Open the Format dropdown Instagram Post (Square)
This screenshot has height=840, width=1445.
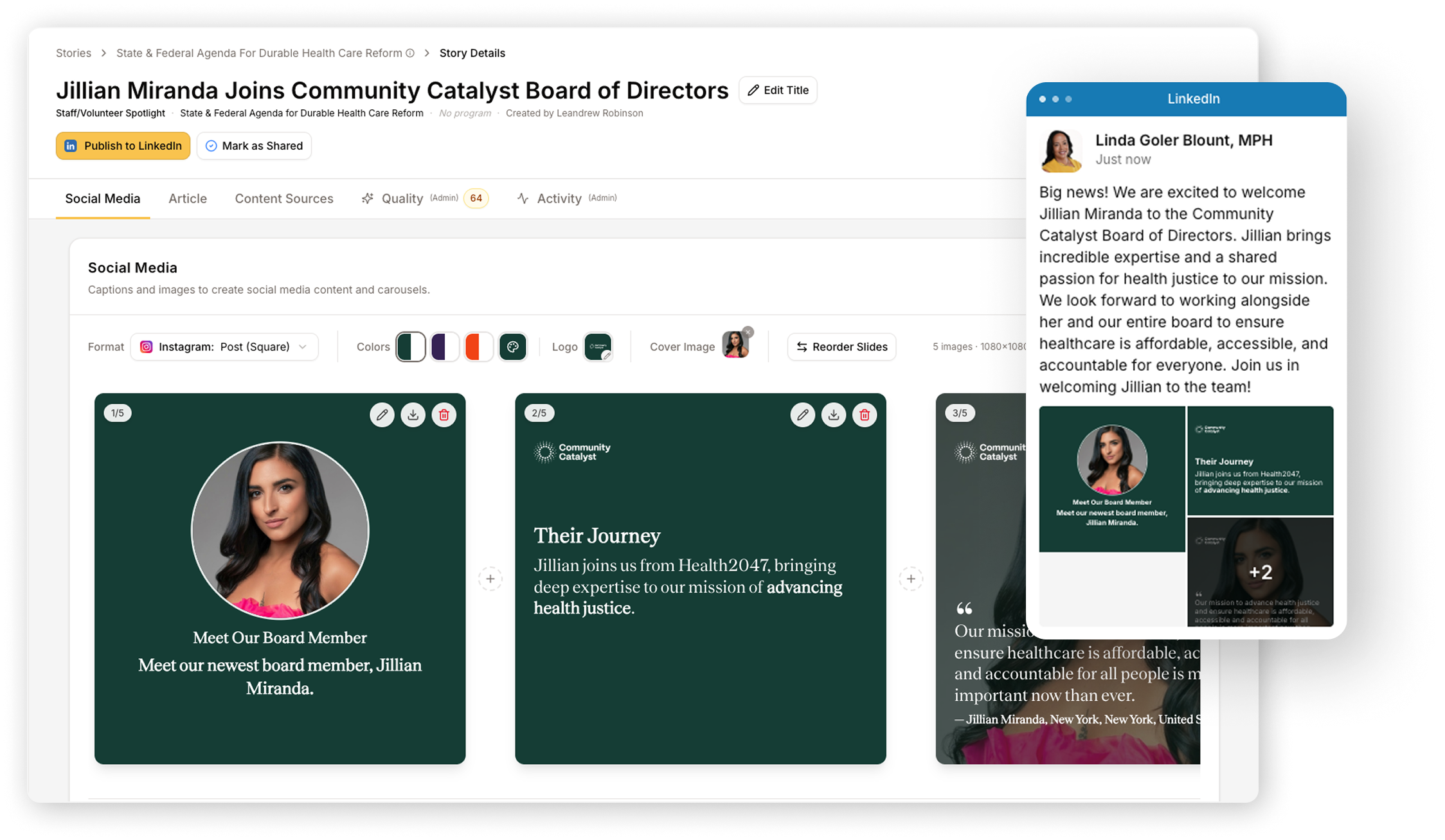pyautogui.click(x=224, y=347)
